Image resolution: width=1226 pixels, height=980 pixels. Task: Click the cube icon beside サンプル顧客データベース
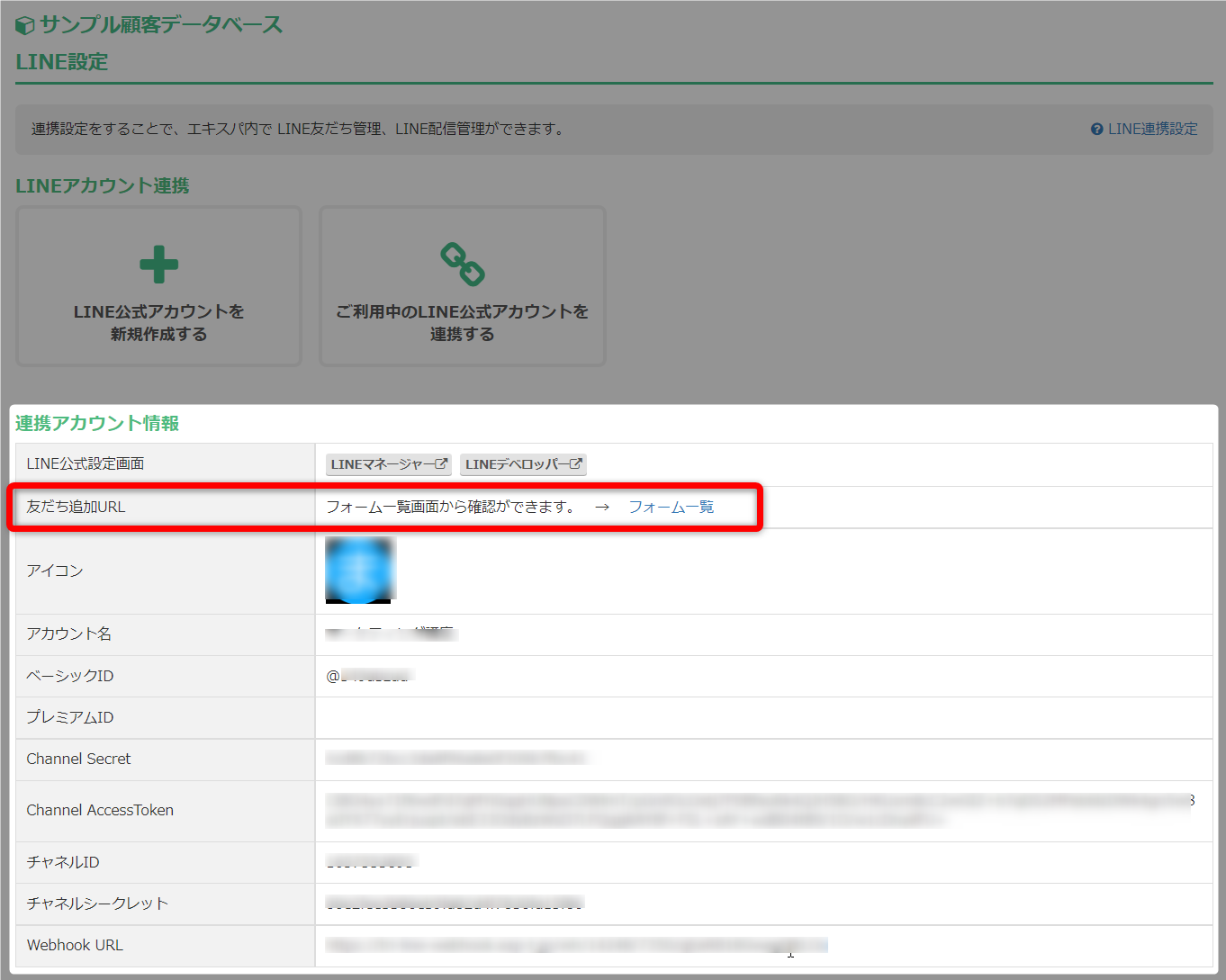[25, 25]
